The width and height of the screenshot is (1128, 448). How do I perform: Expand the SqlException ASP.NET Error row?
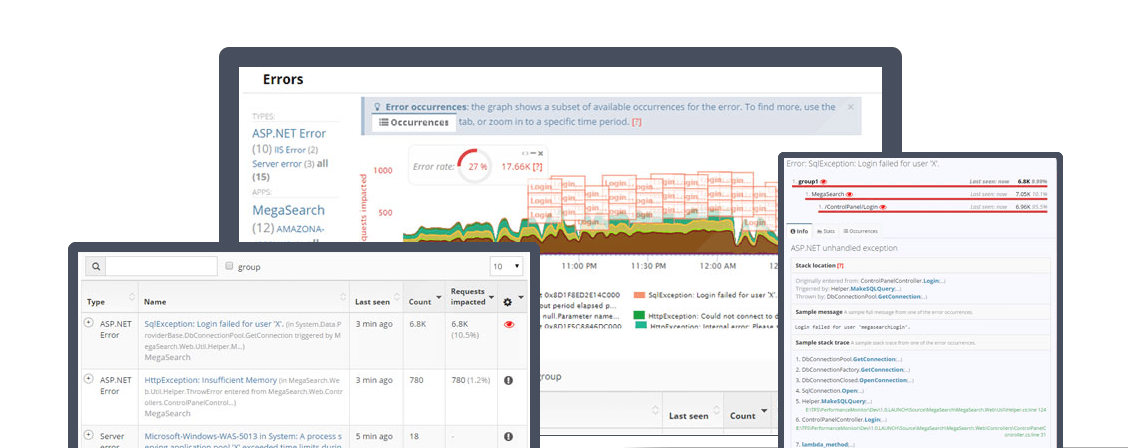(x=89, y=323)
